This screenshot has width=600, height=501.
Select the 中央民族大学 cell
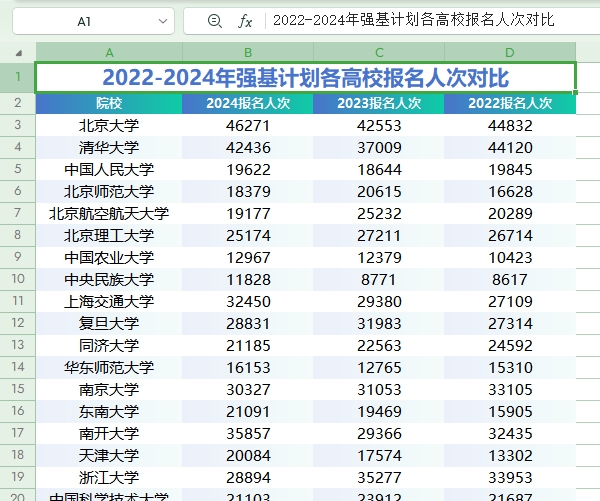tap(109, 279)
